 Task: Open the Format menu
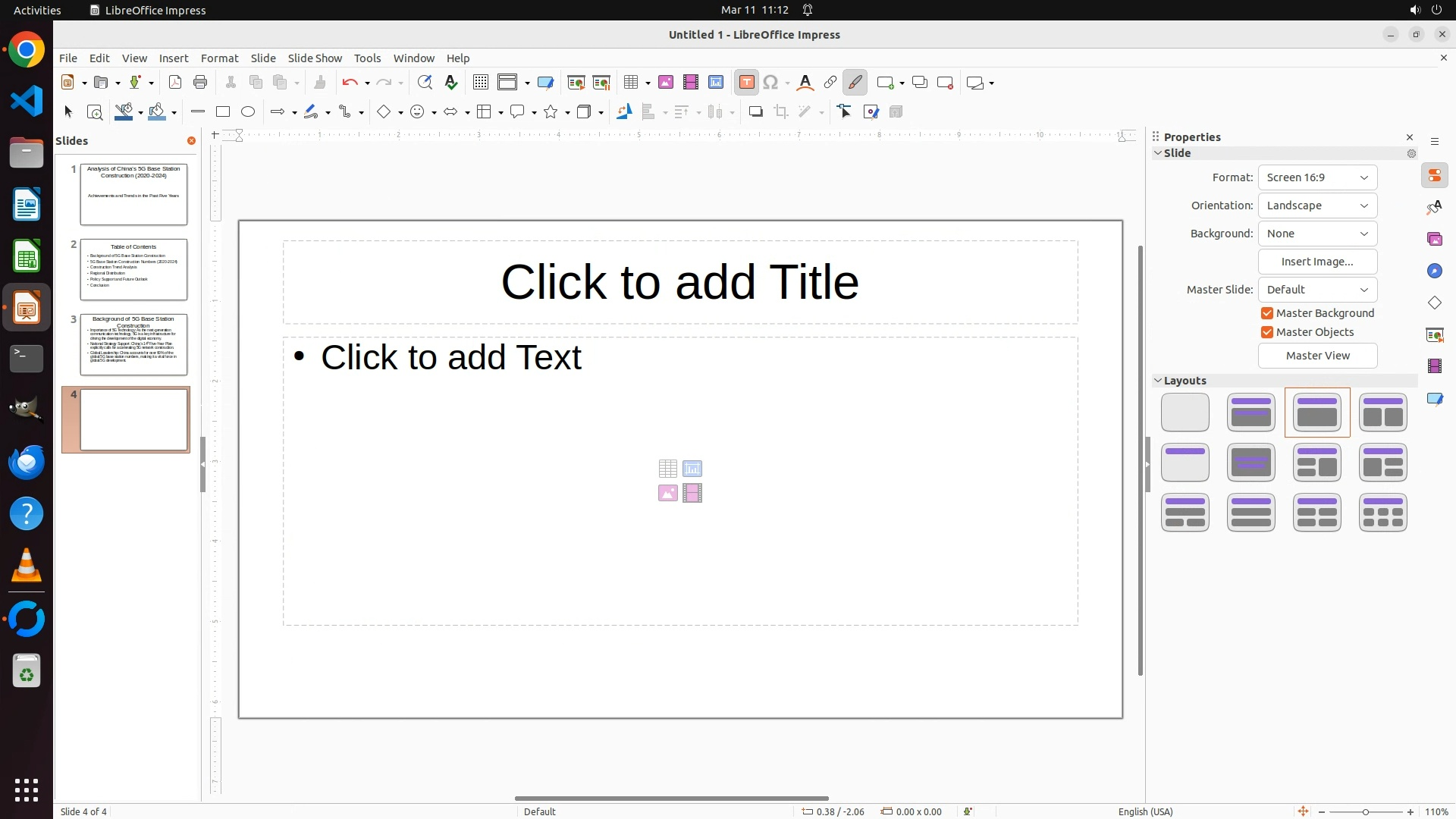coord(219,58)
